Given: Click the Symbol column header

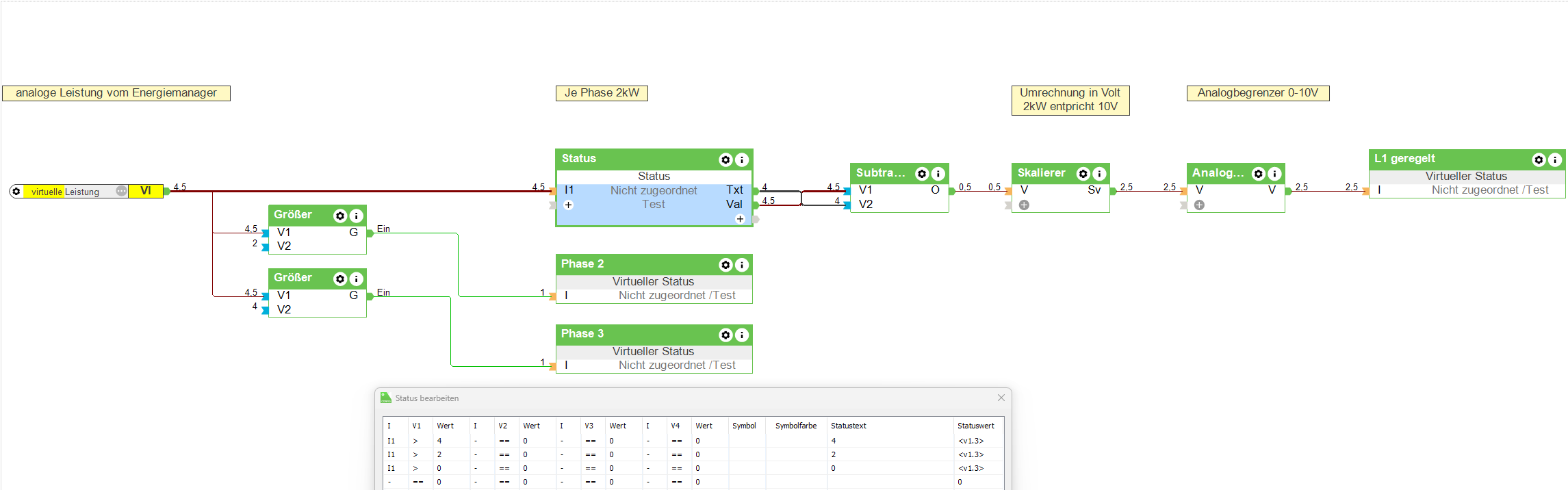Looking at the screenshot, I should pyautogui.click(x=744, y=426).
